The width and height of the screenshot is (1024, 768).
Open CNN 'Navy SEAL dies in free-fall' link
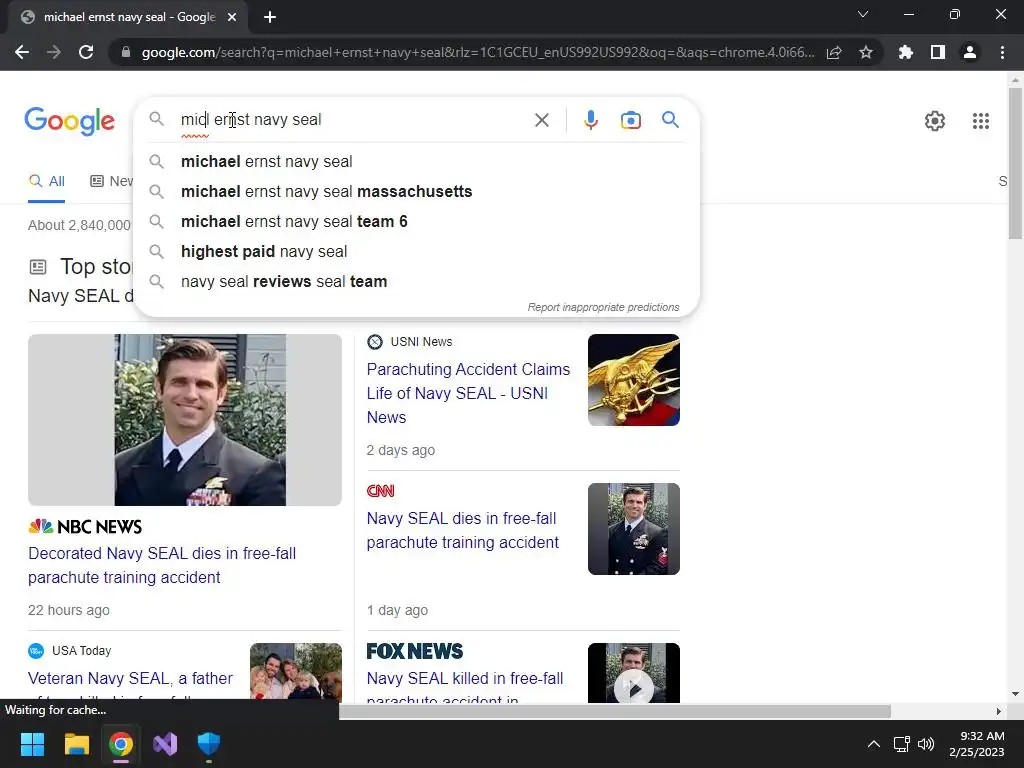click(462, 530)
